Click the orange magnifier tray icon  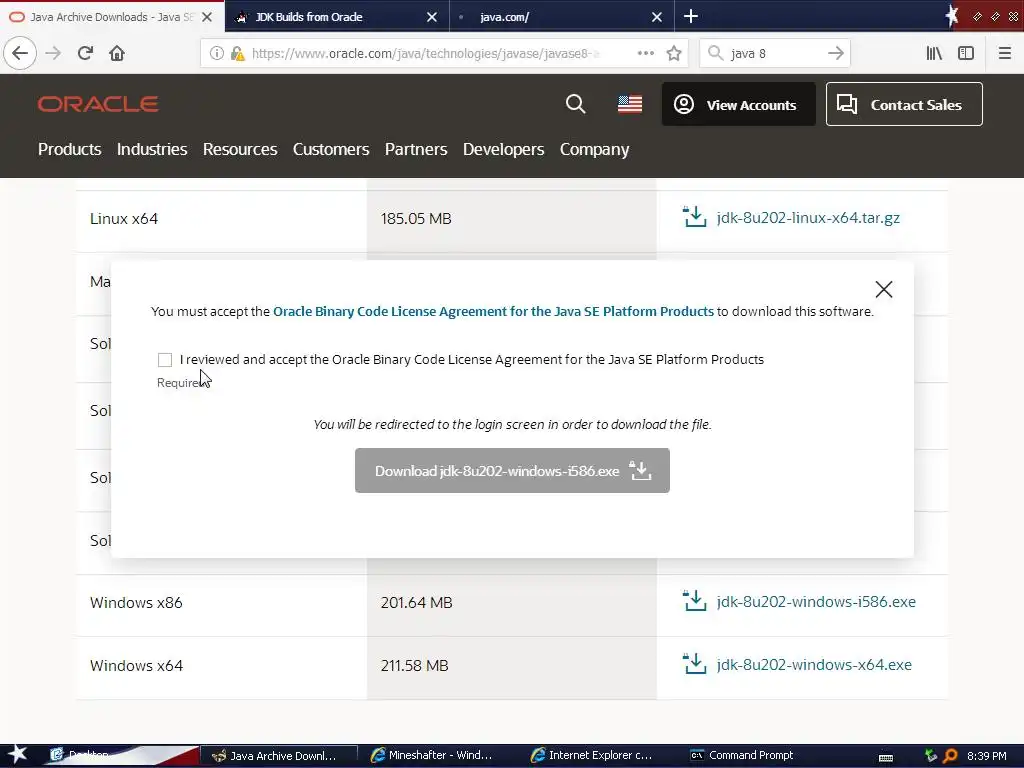(950, 756)
